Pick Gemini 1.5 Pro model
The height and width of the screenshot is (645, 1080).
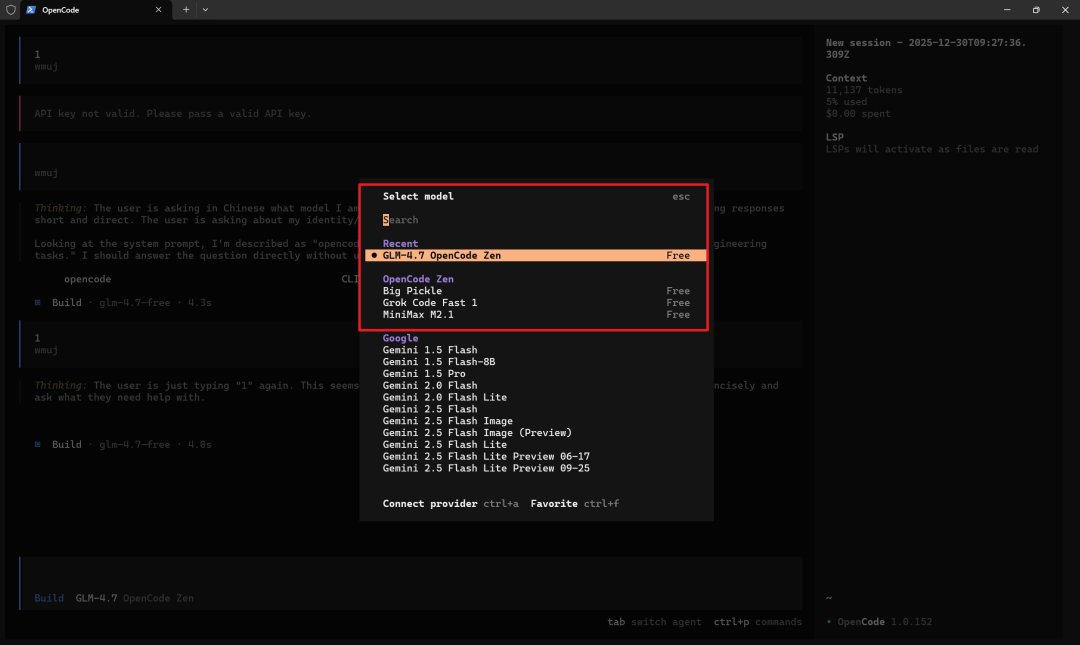pos(424,373)
